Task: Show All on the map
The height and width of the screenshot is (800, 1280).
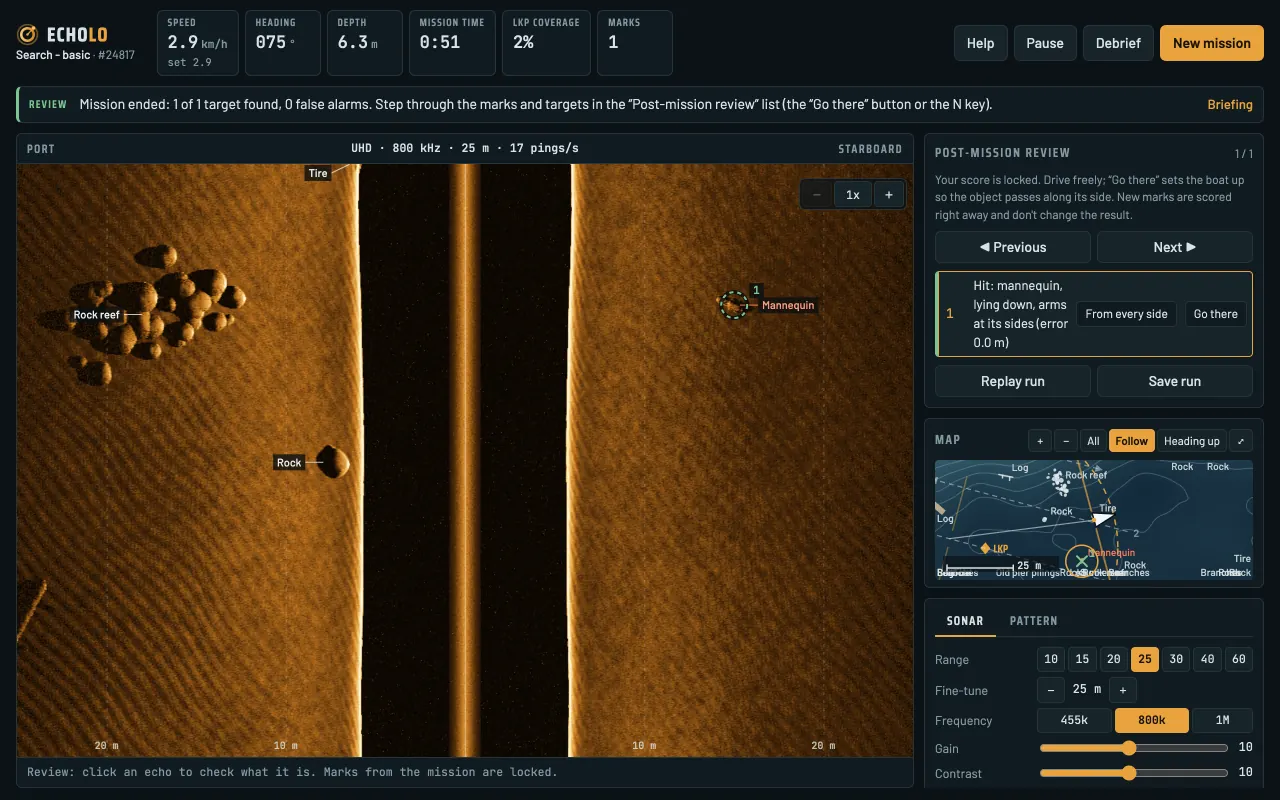Action: pos(1093,441)
